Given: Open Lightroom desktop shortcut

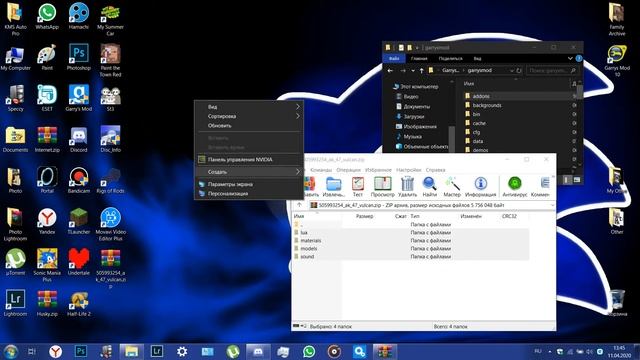Looking at the screenshot, I should [x=16, y=303].
